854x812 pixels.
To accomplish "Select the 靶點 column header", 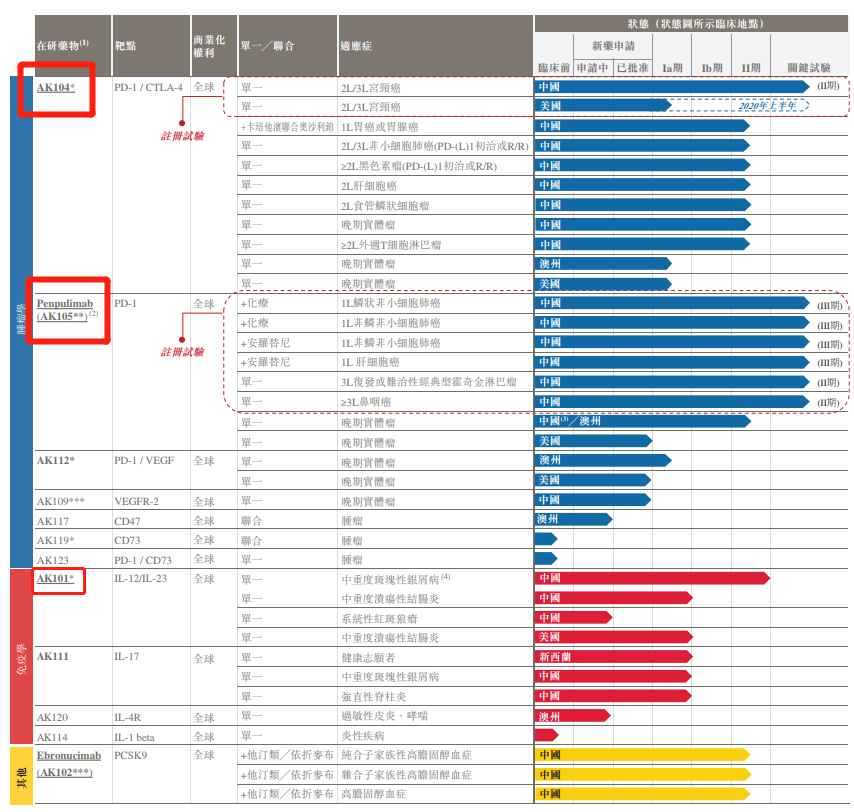I will coord(125,46).
